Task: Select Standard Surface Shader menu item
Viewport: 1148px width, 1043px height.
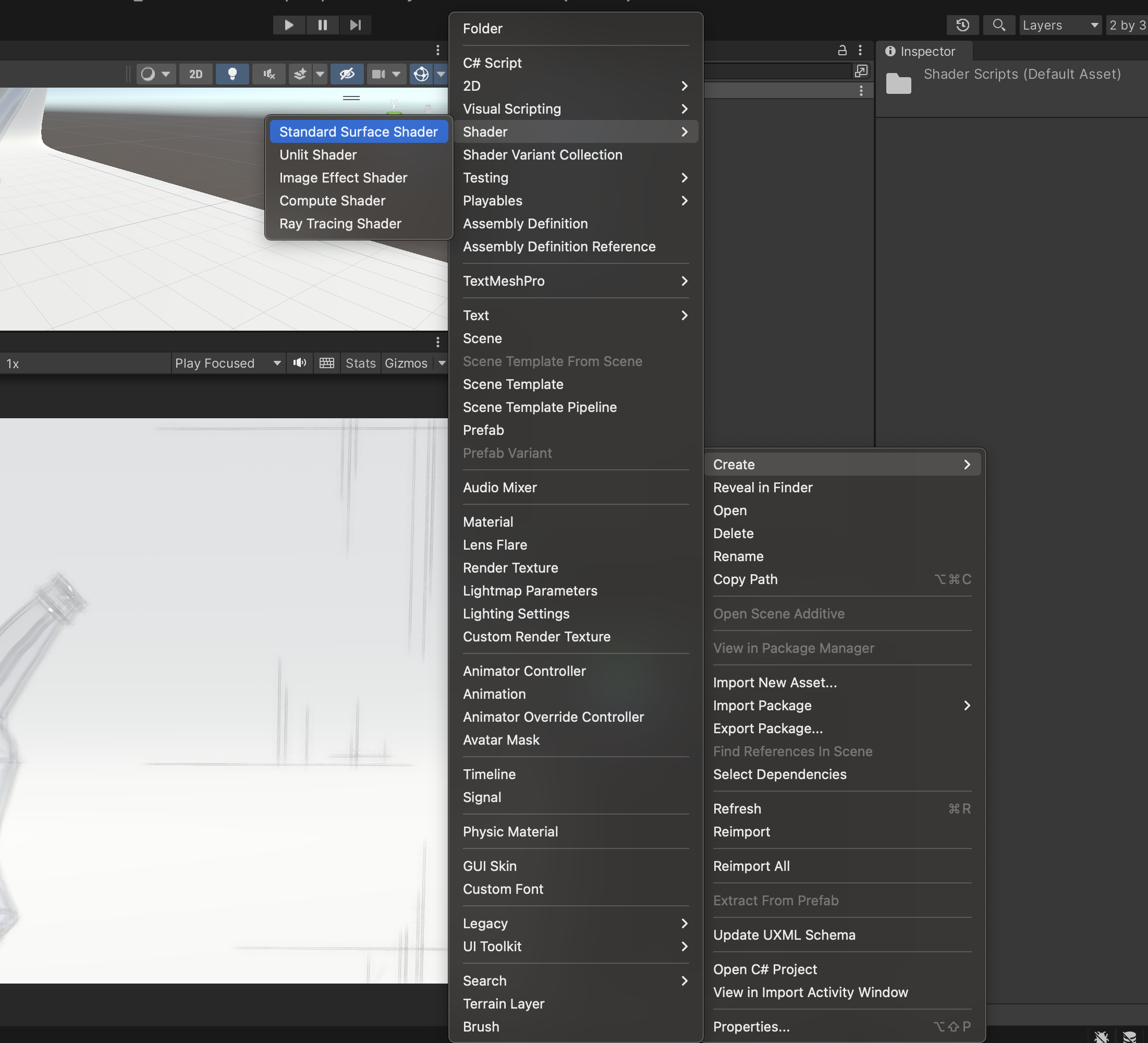Action: (358, 131)
